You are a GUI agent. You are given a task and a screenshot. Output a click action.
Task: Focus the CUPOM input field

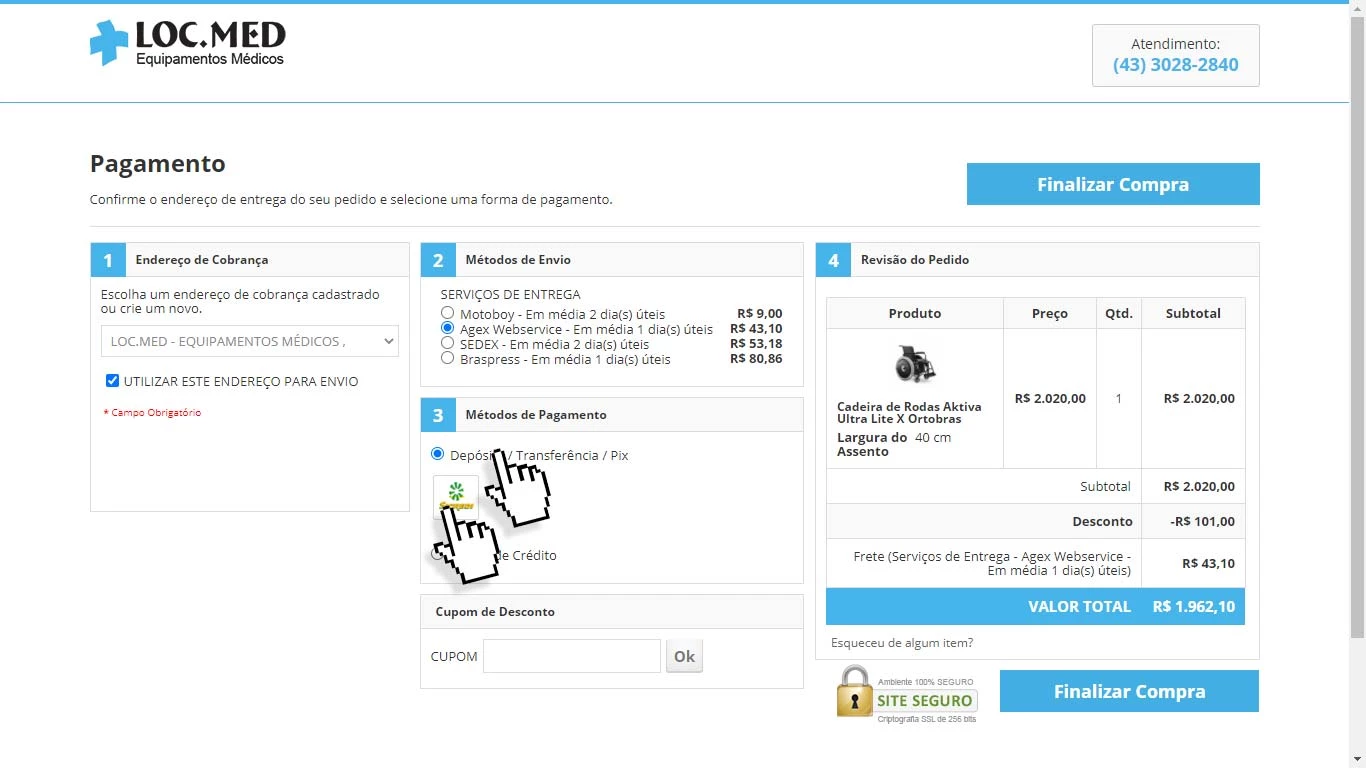(572, 656)
